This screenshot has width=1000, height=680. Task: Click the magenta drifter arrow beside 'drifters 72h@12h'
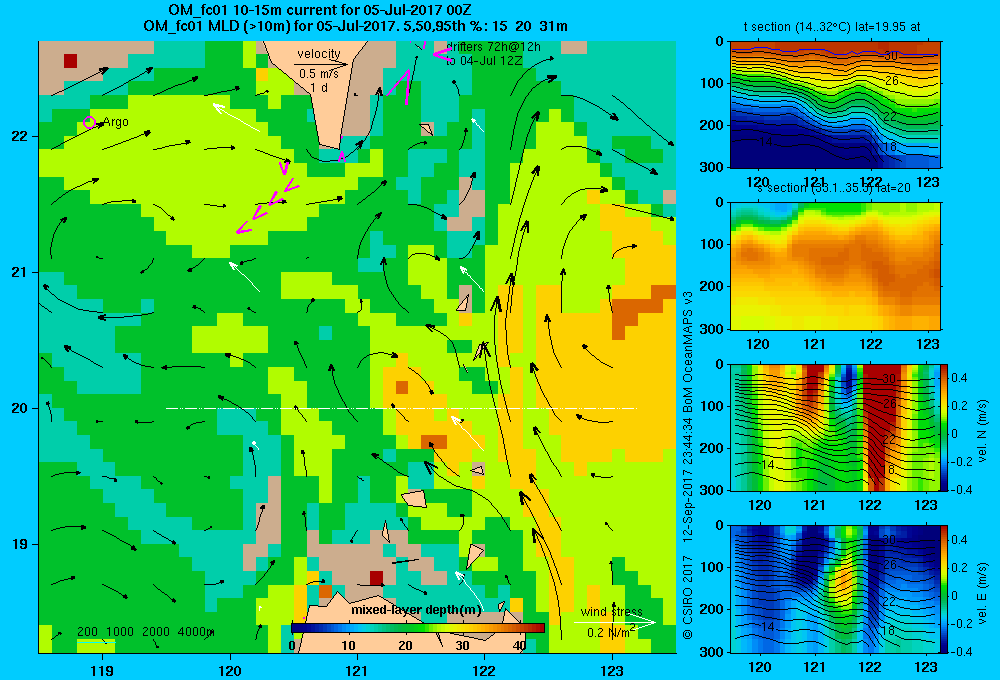tap(442, 54)
